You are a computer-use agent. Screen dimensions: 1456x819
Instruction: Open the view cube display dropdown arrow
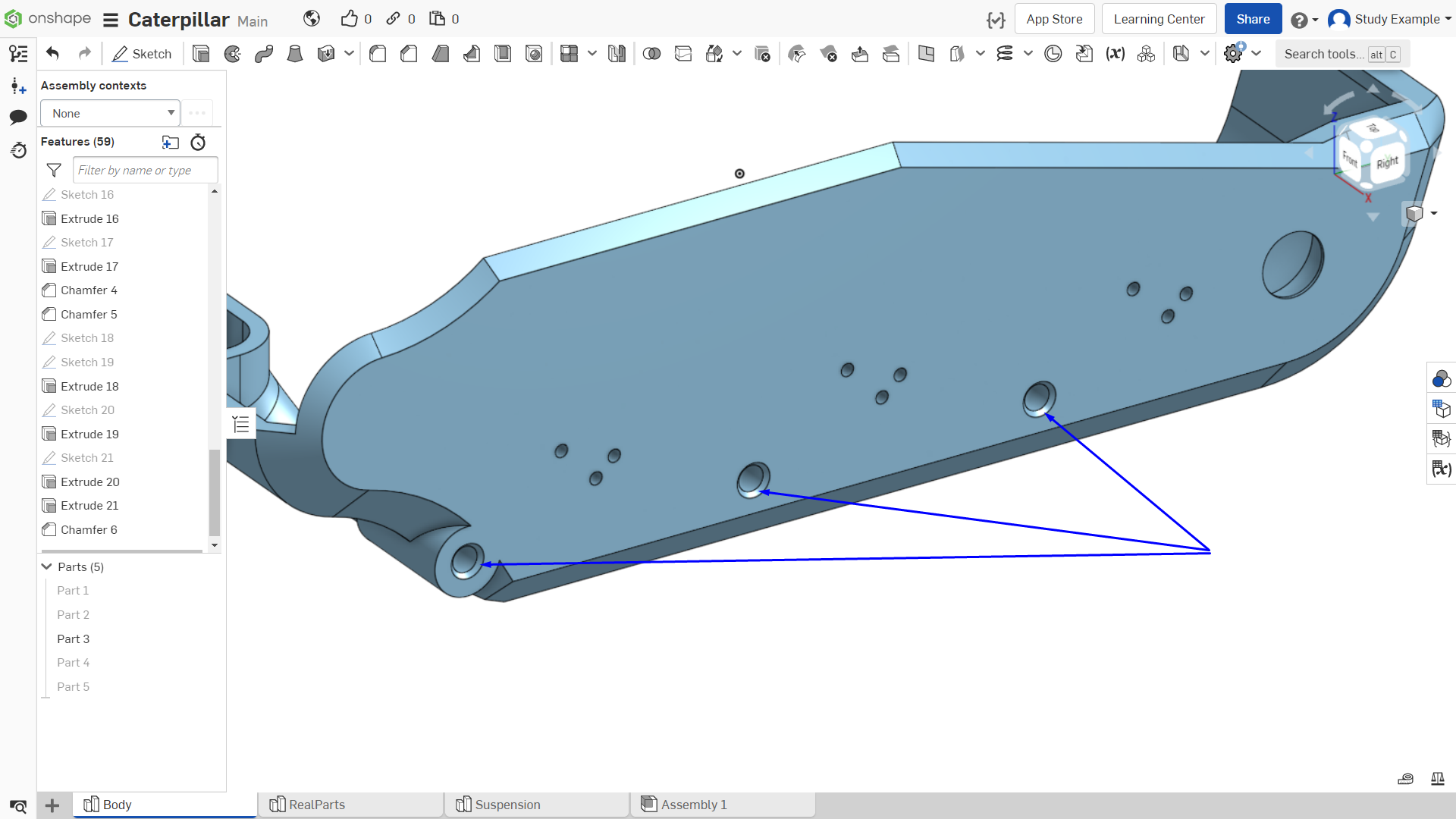click(x=1434, y=213)
